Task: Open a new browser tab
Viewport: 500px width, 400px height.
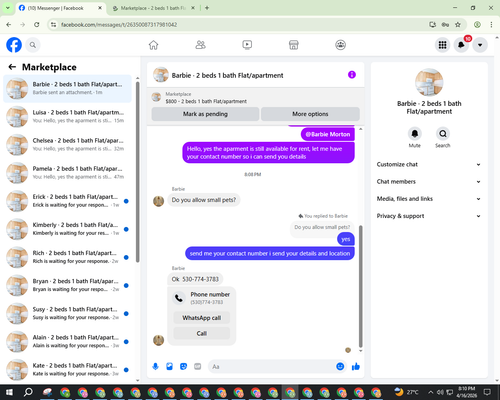Action: 207,8
